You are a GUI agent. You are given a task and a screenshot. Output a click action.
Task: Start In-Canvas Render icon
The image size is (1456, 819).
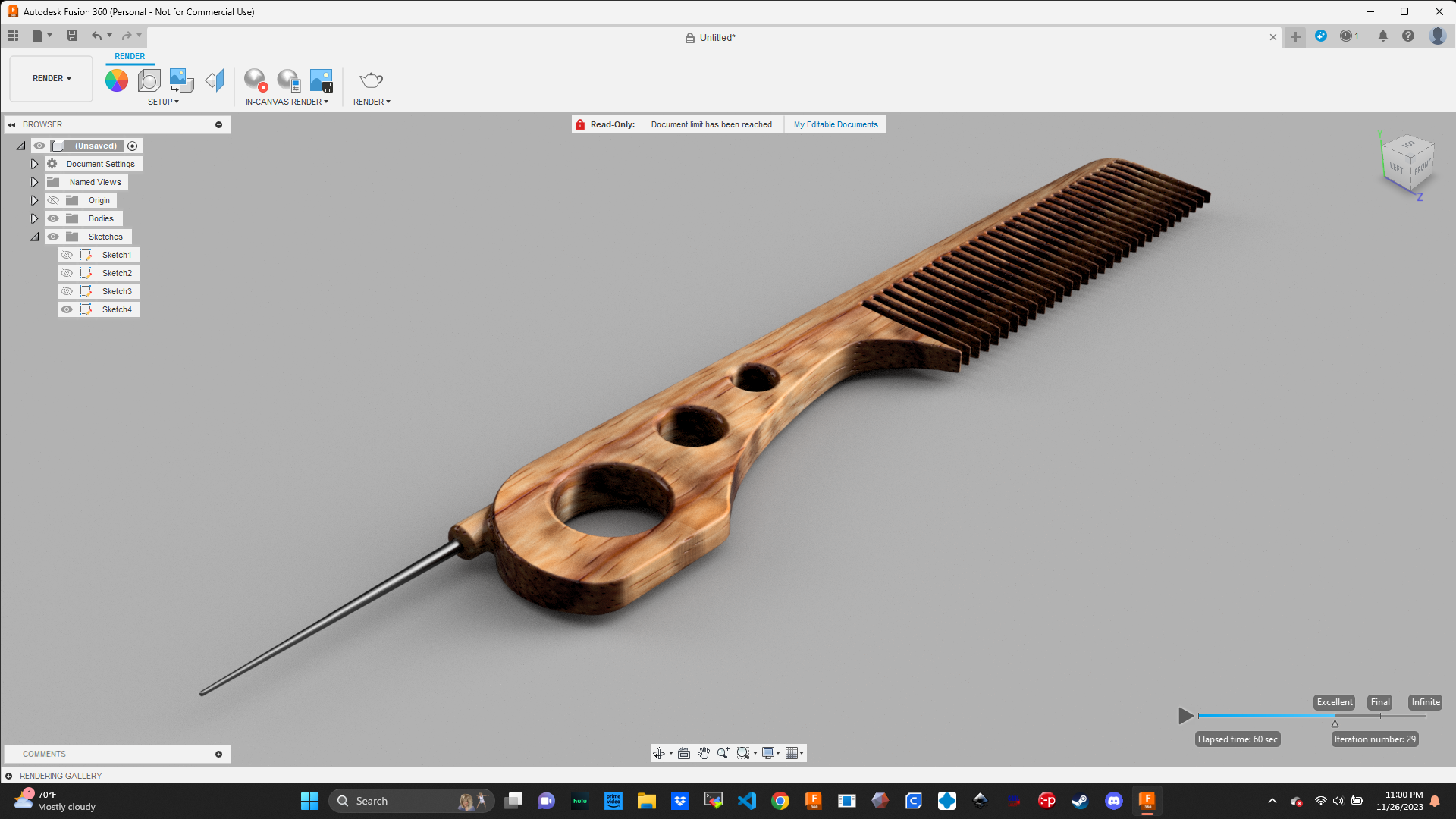point(256,80)
